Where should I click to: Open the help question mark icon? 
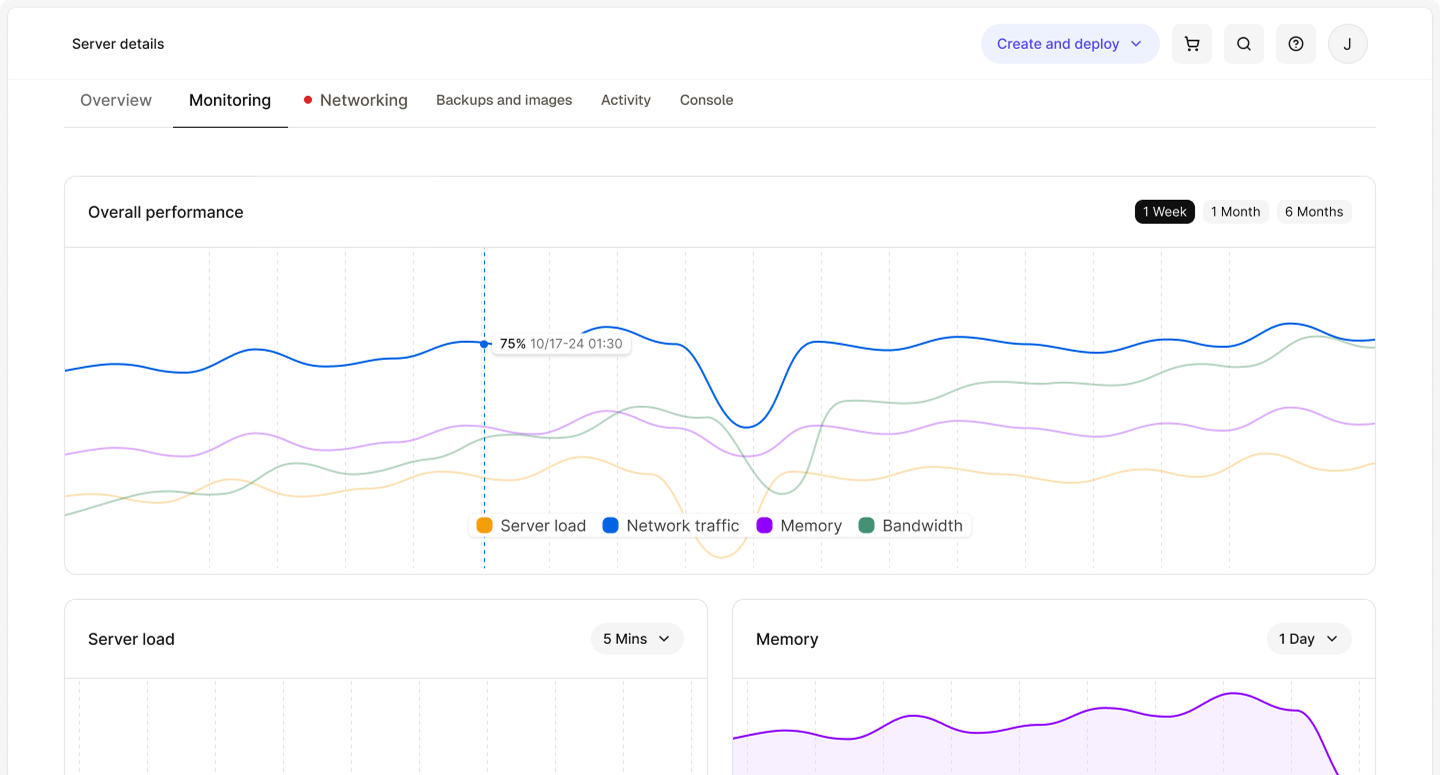(x=1296, y=44)
